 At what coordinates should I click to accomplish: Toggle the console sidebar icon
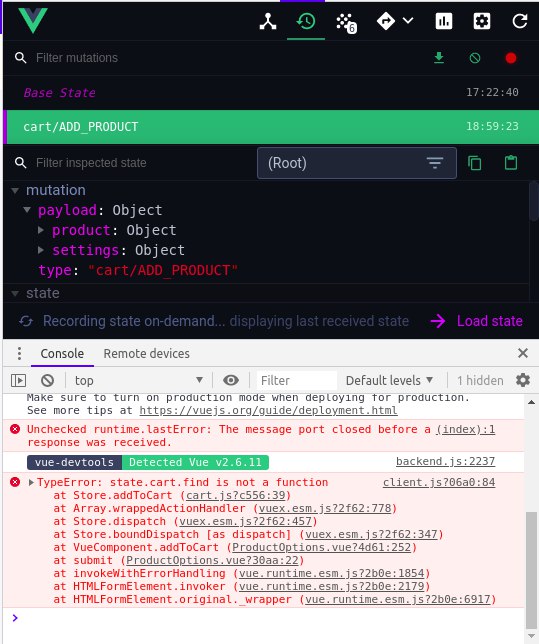pyautogui.click(x=18, y=380)
